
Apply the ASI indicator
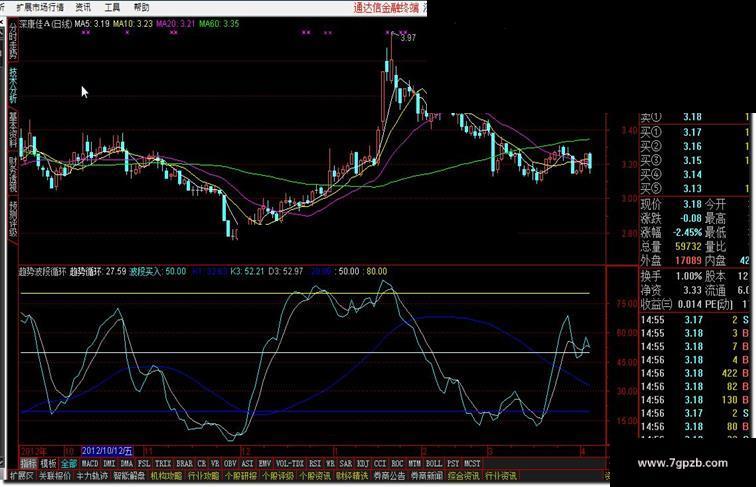coord(247,463)
